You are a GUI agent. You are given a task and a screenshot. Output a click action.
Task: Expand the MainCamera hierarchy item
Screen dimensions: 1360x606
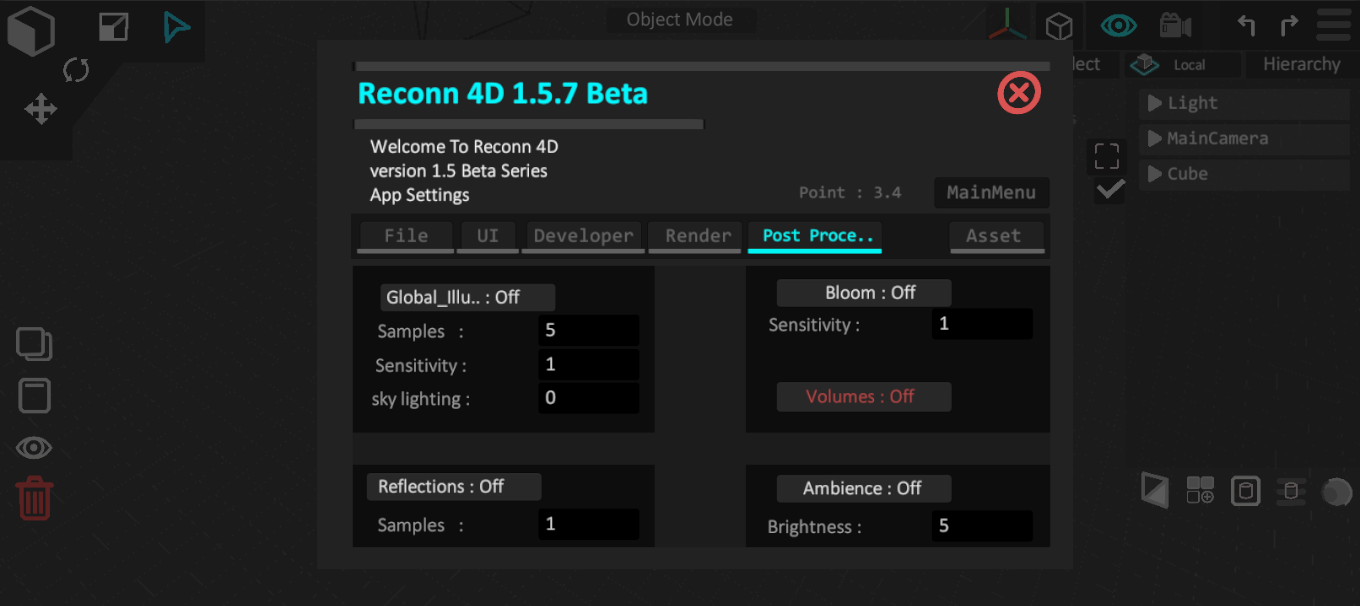pyautogui.click(x=1155, y=138)
